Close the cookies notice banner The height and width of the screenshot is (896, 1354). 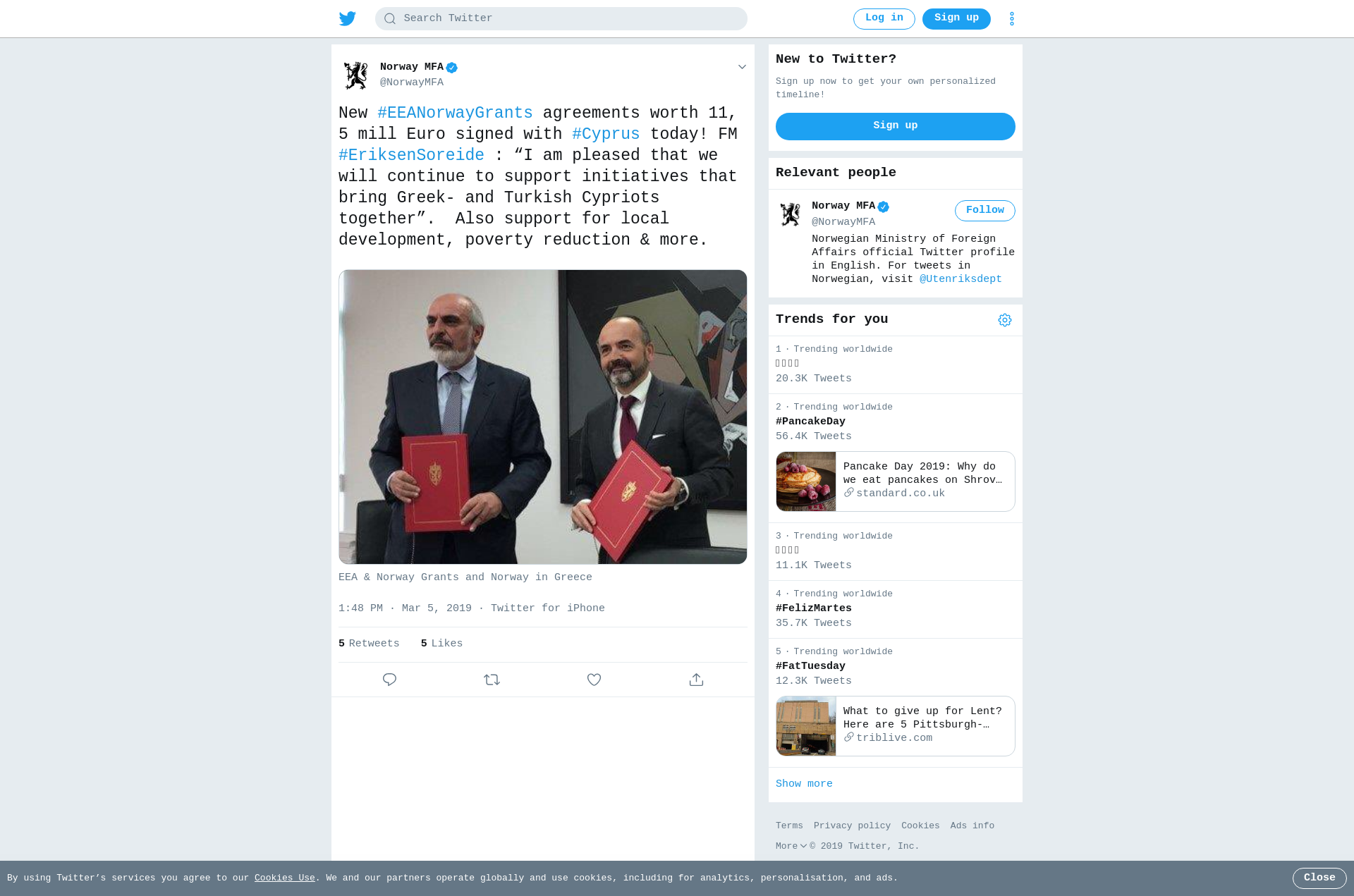click(1319, 878)
